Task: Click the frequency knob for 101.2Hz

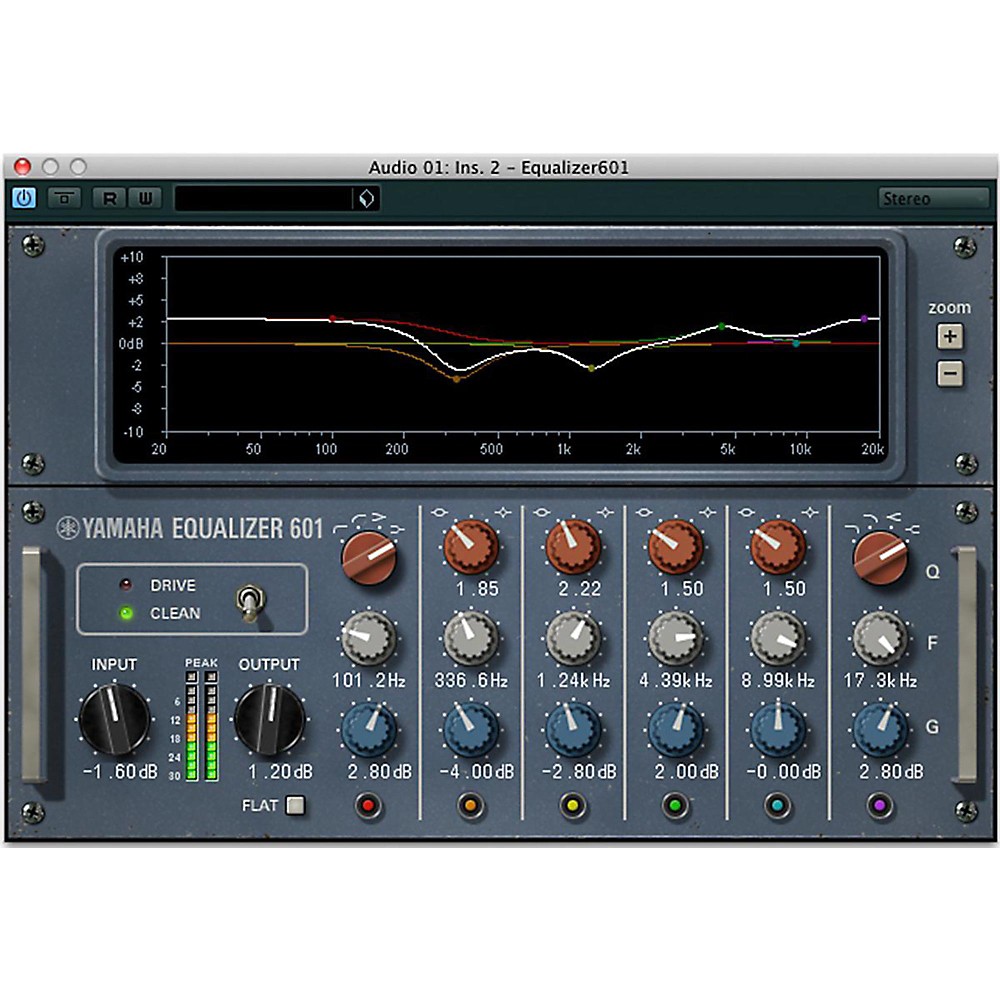Action: [368, 638]
